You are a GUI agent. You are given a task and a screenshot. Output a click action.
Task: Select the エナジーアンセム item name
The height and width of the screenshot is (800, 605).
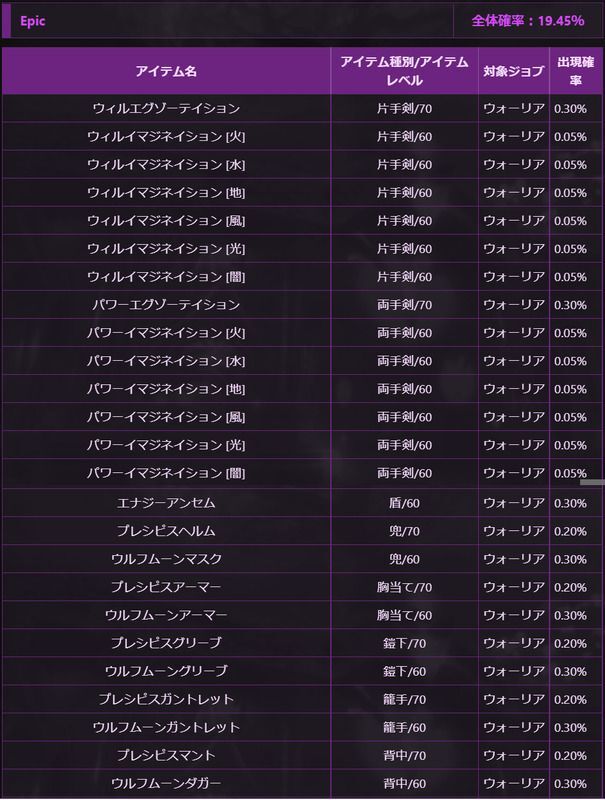[x=166, y=502]
